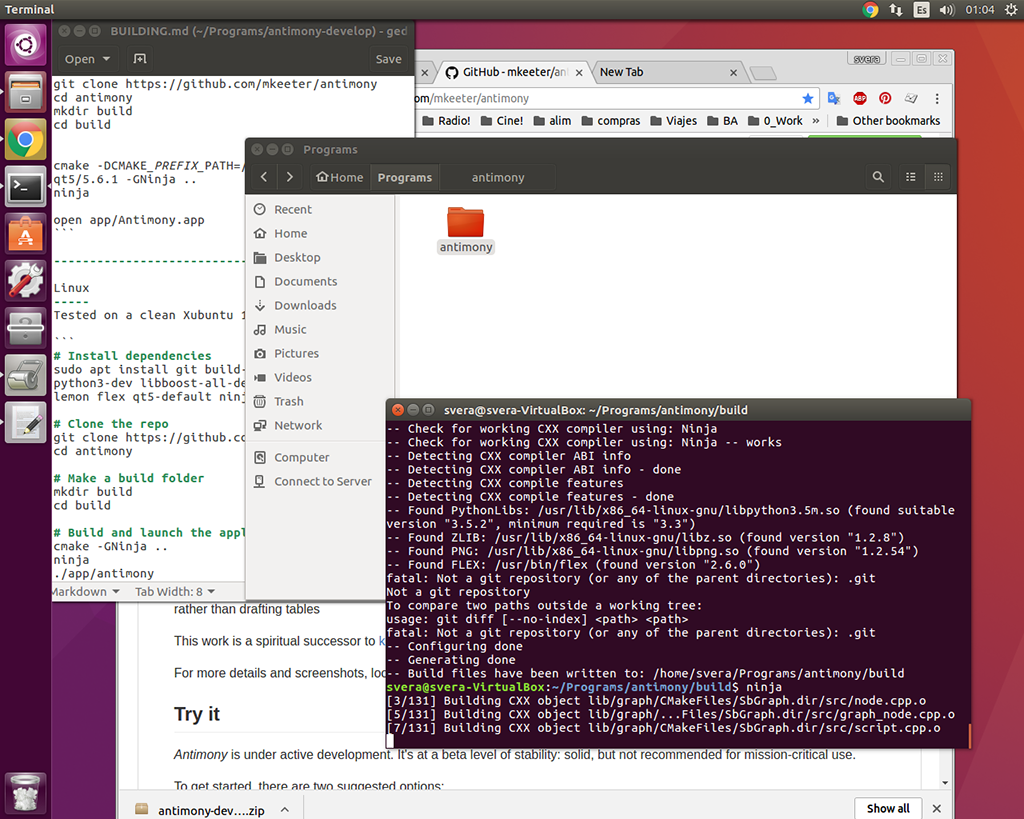Viewport: 1024px width, 819px height.
Task: Click Google Translate extension icon
Action: (x=834, y=98)
